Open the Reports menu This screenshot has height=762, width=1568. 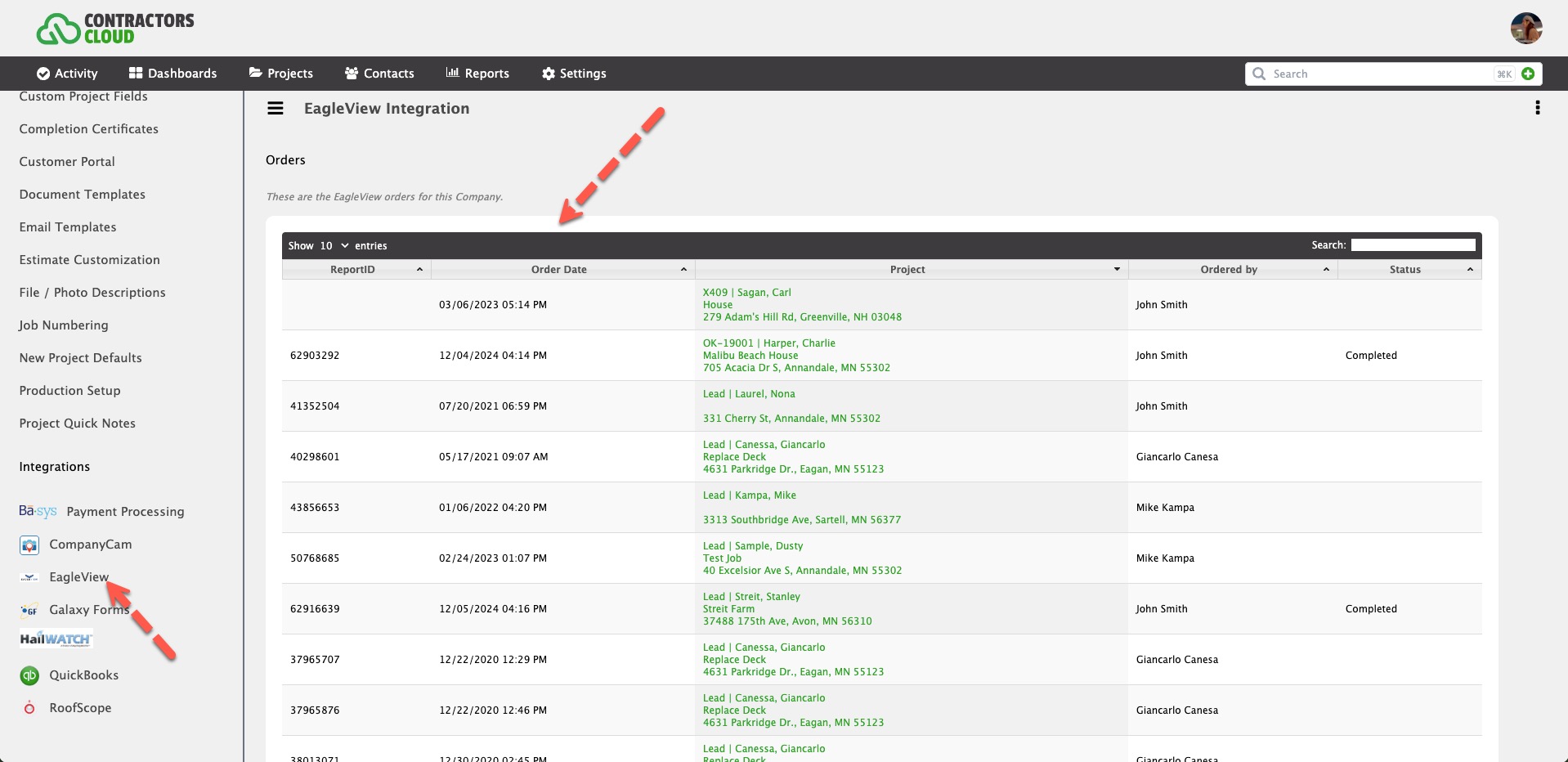(477, 74)
